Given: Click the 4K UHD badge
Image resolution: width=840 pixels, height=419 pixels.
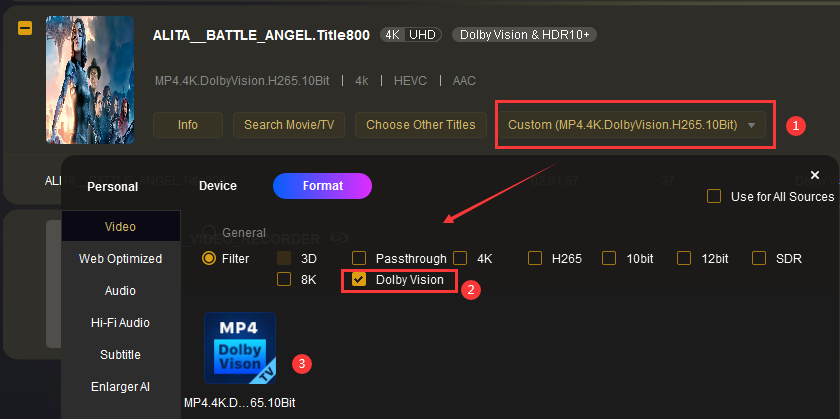Looking at the screenshot, I should [x=412, y=35].
